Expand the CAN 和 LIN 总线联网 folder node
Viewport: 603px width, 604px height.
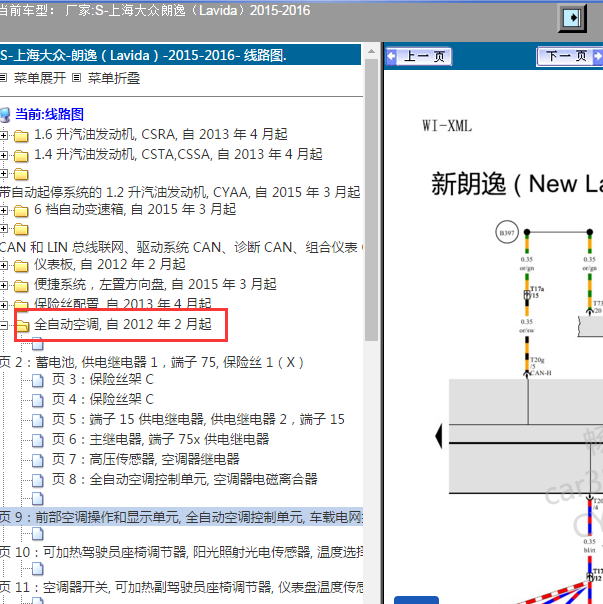(x=3, y=228)
